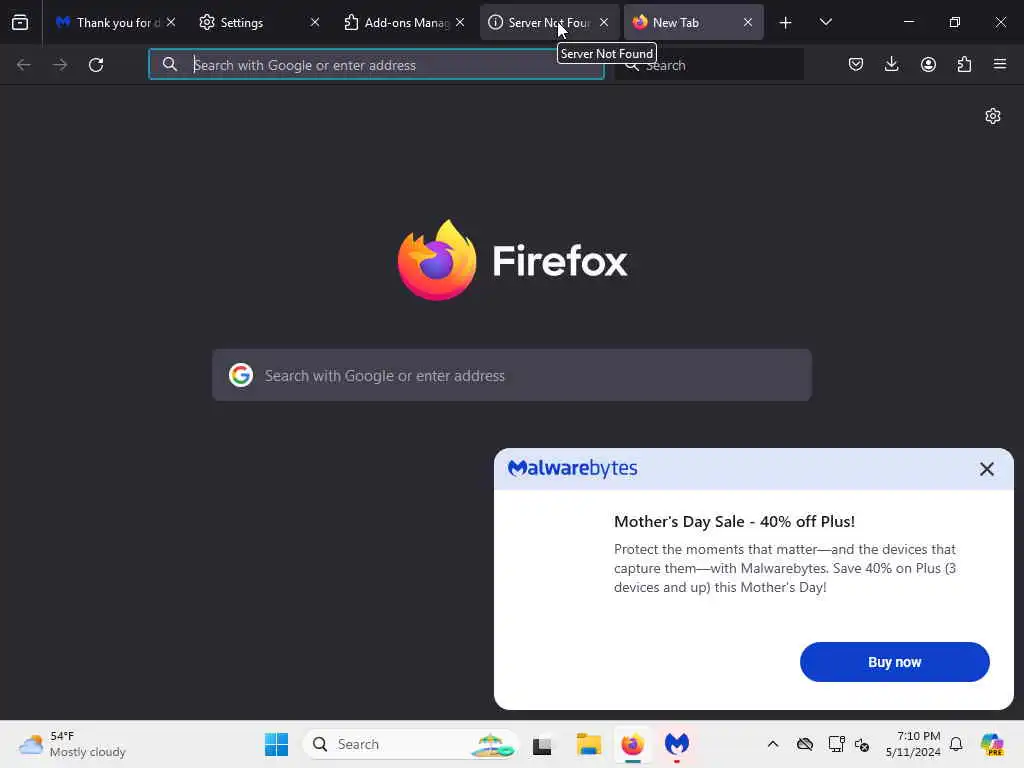
Task: Go back one page
Action: [x=24, y=65]
